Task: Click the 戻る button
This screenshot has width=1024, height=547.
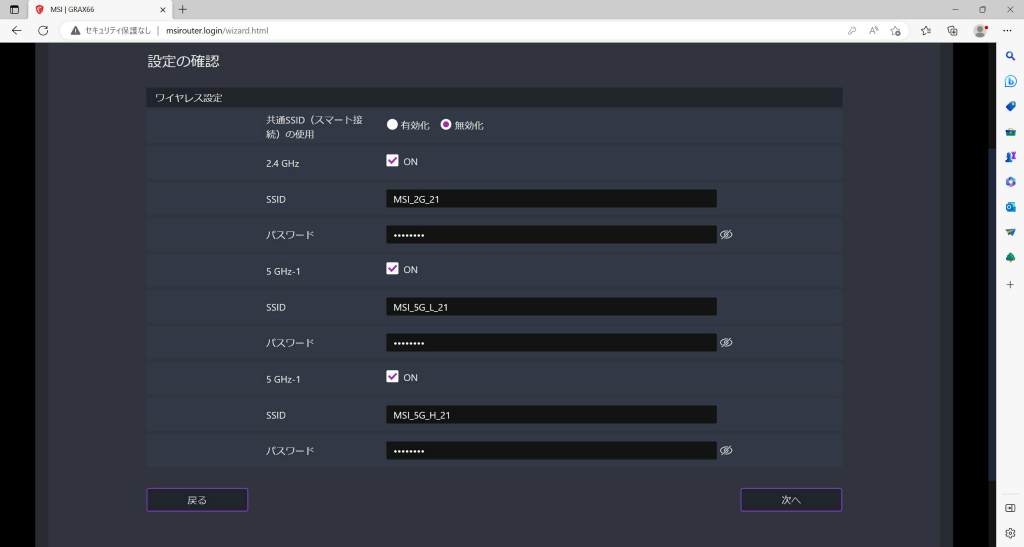Action: coord(197,500)
